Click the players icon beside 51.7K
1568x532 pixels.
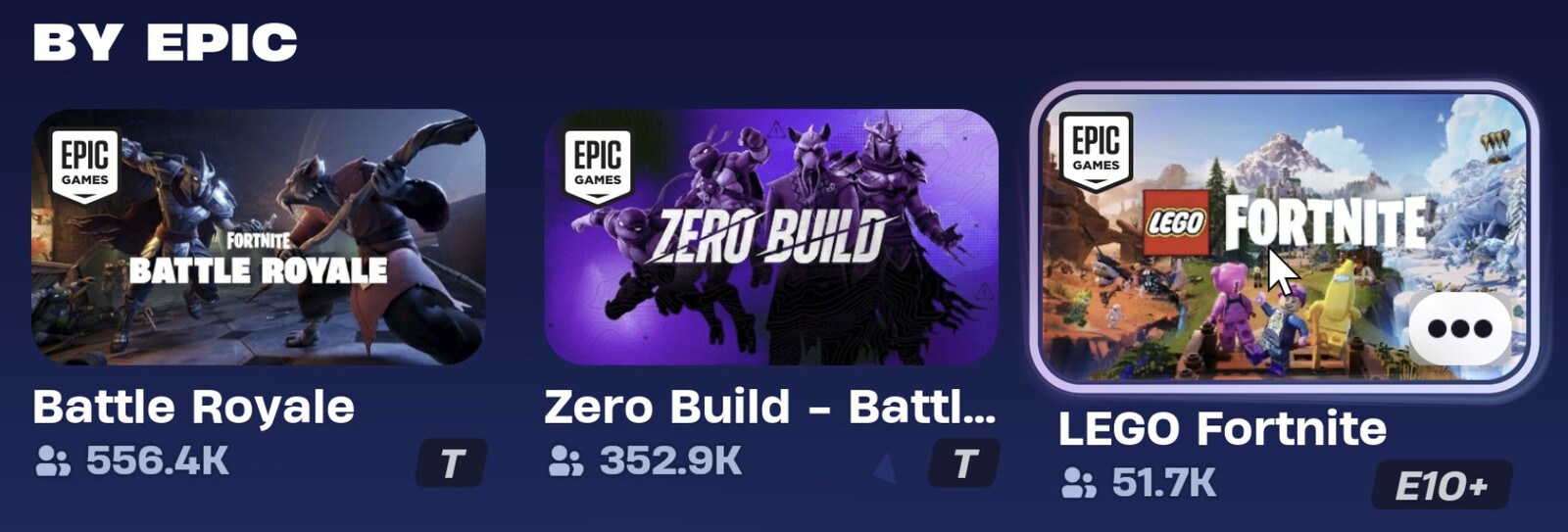point(1079,482)
